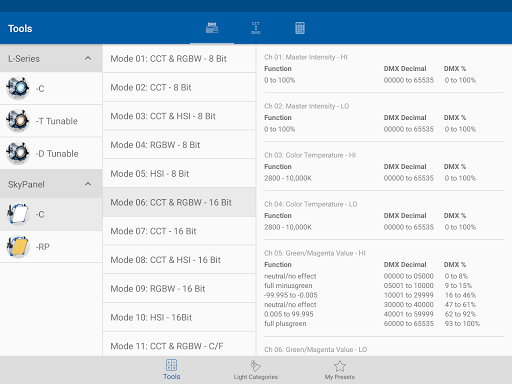Pick Mode 10: HSI - 16Bit

(x=179, y=317)
